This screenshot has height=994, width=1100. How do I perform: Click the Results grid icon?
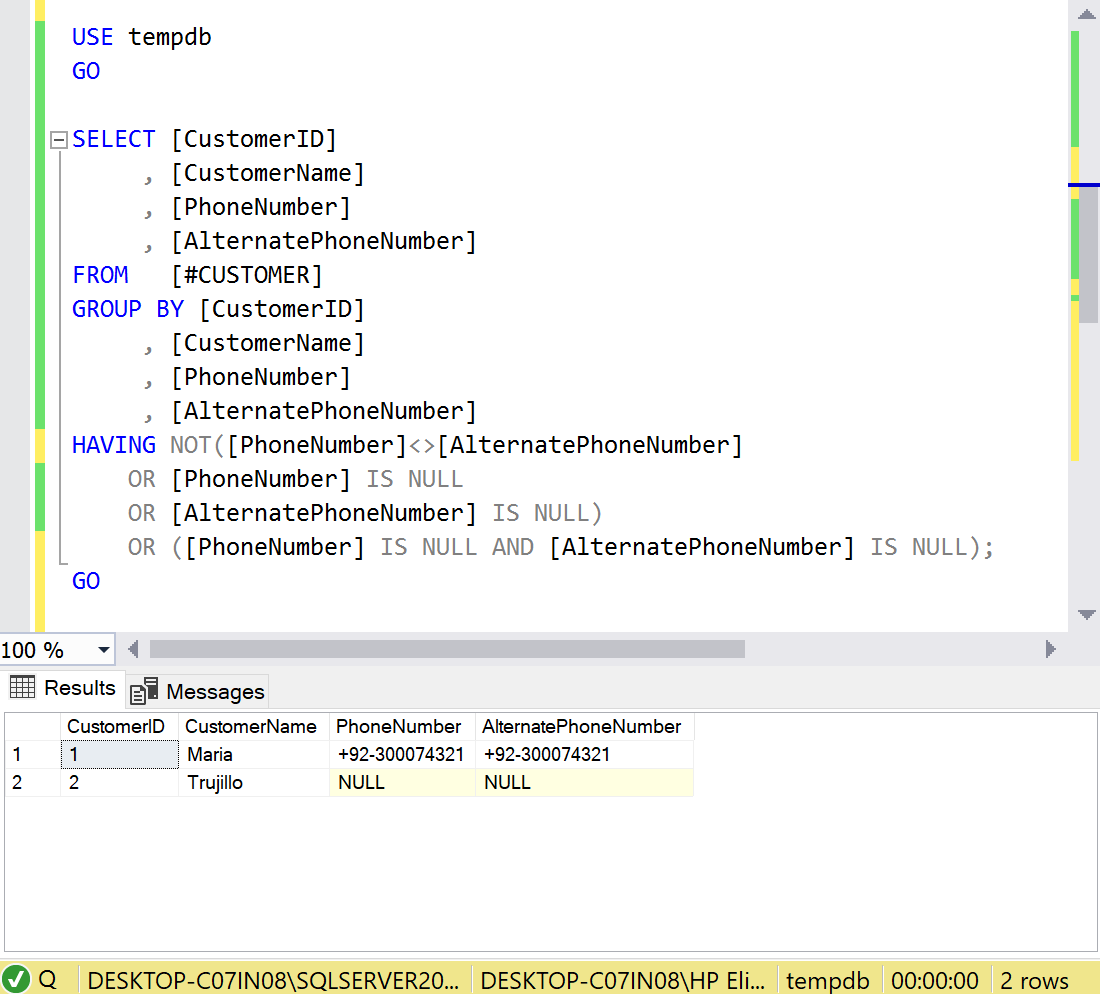[x=22, y=688]
